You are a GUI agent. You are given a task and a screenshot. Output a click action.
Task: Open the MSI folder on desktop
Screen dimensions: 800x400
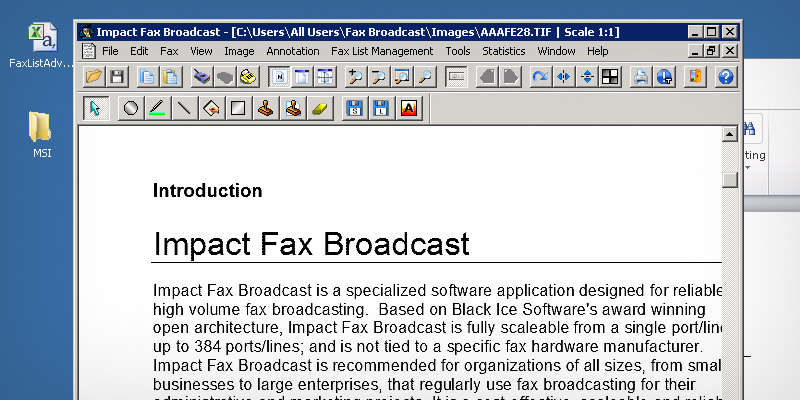click(41, 127)
